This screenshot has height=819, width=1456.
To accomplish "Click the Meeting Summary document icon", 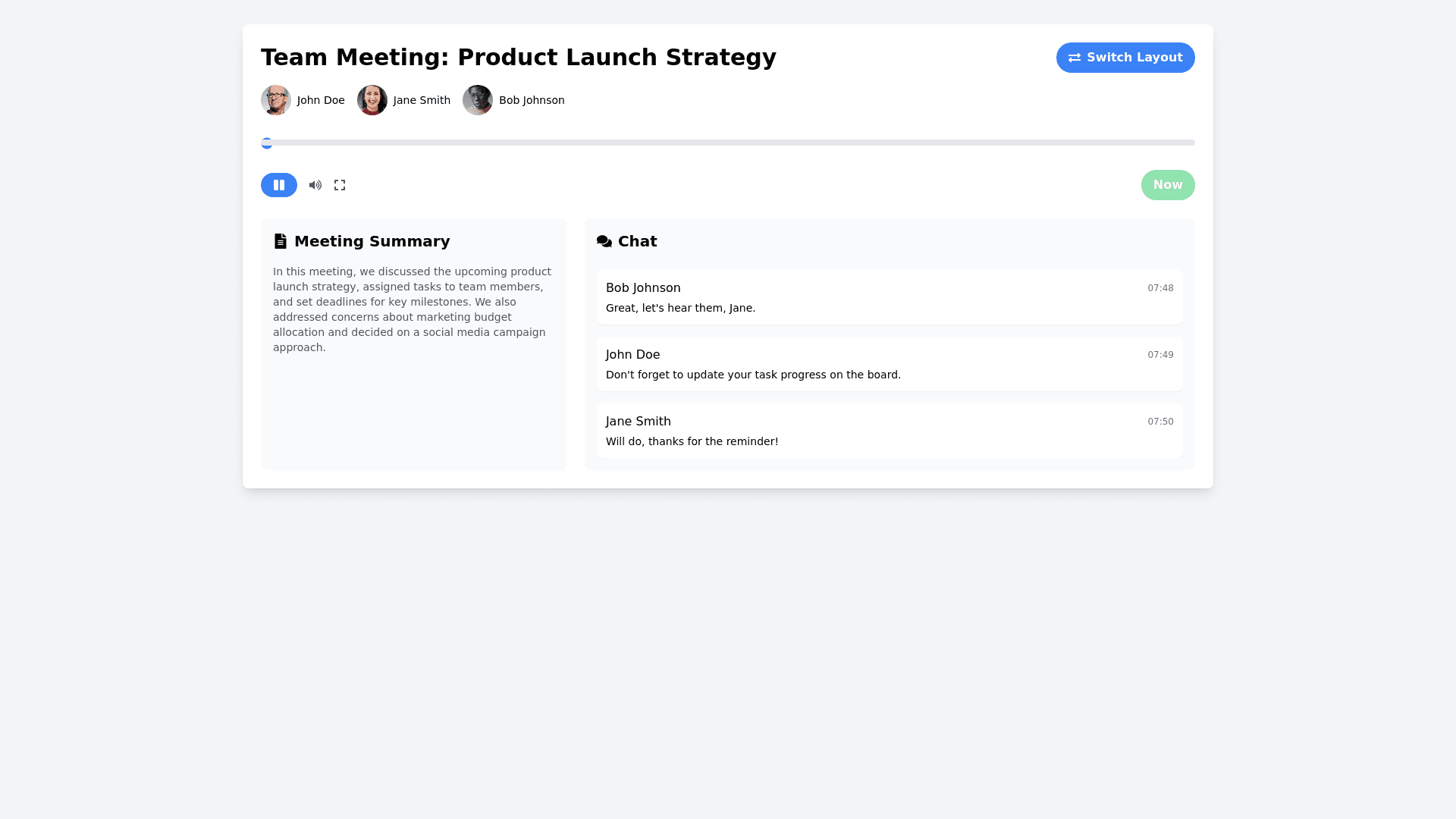I will [x=281, y=241].
